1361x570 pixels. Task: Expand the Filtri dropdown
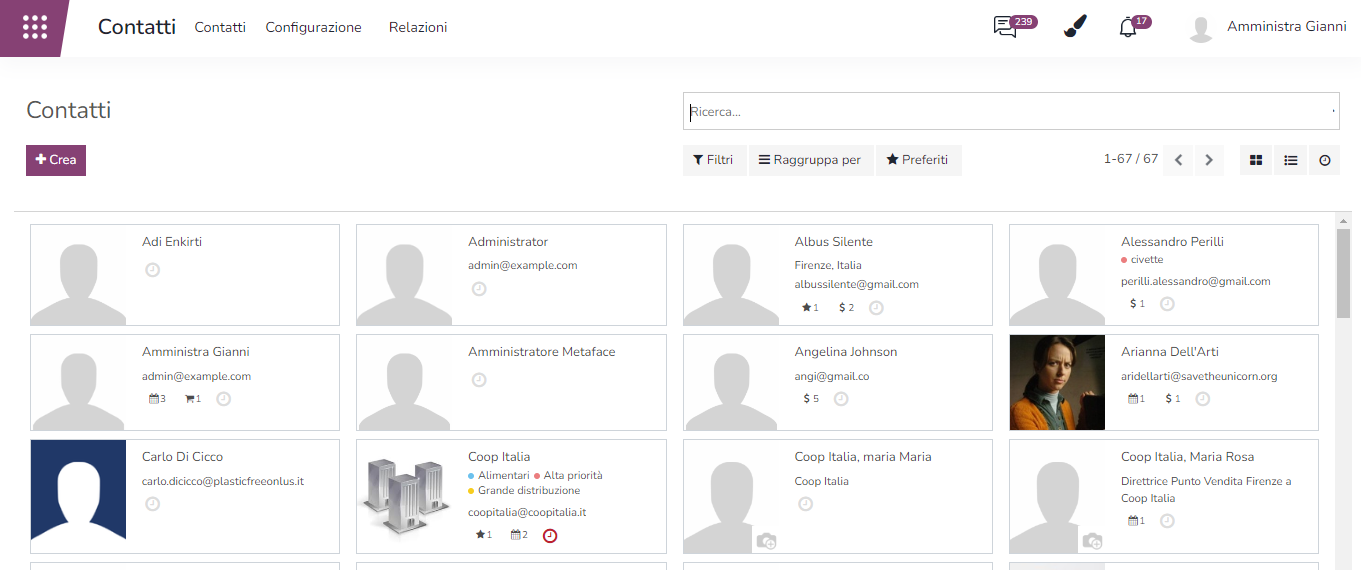pyautogui.click(x=714, y=160)
